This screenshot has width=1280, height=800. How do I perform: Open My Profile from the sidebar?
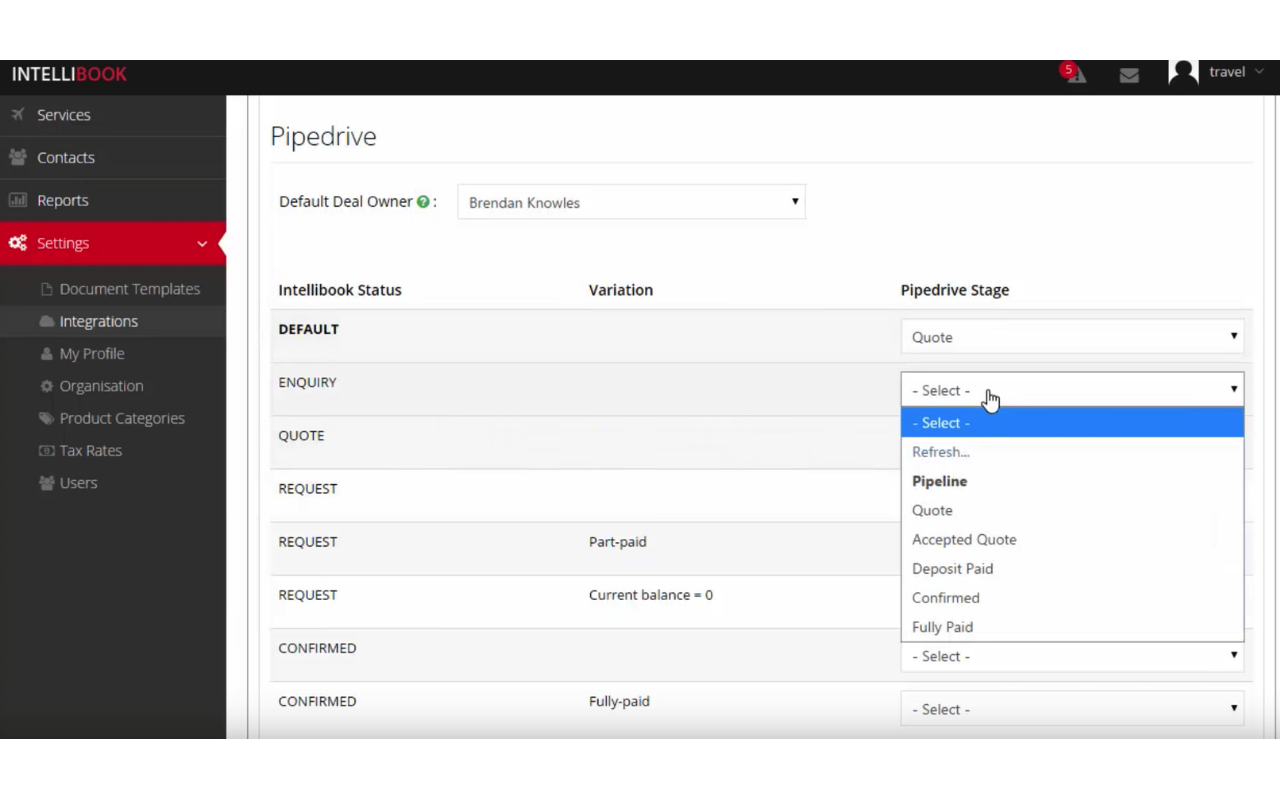click(x=91, y=353)
